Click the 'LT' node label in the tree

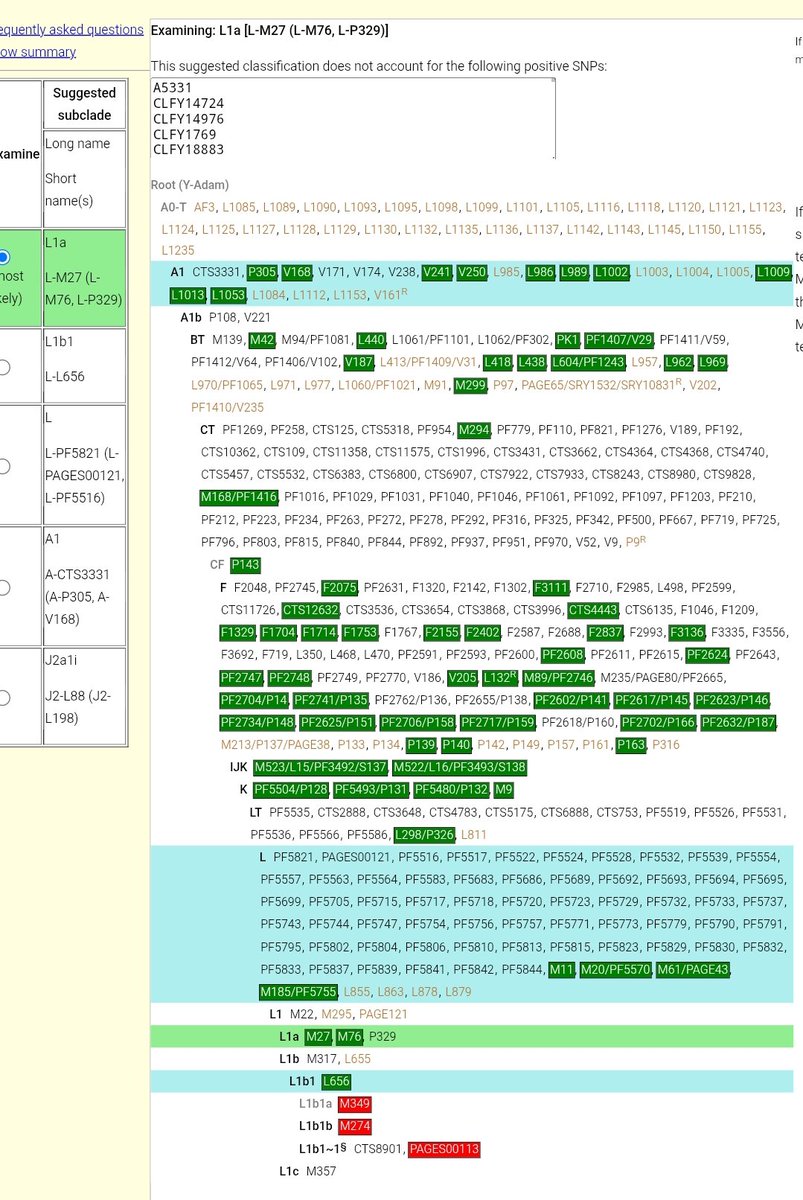pyautogui.click(x=257, y=812)
